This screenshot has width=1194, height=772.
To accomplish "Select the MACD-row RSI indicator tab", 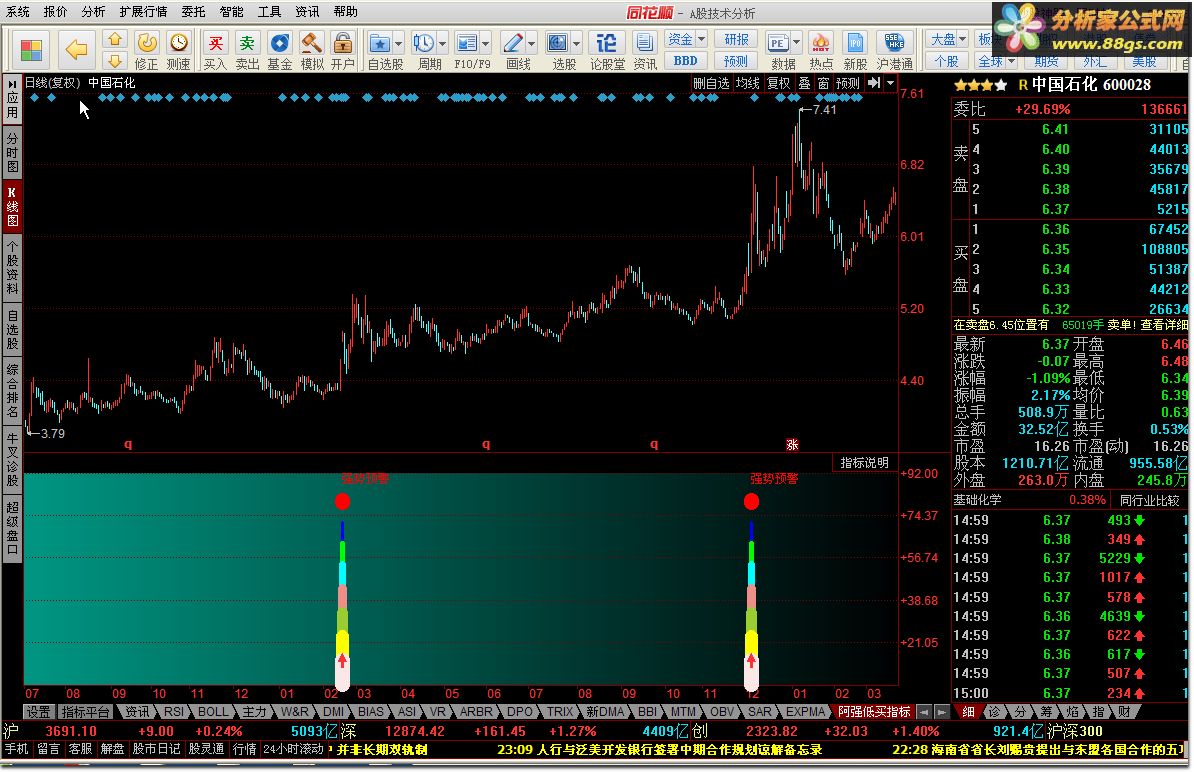I will 174,712.
